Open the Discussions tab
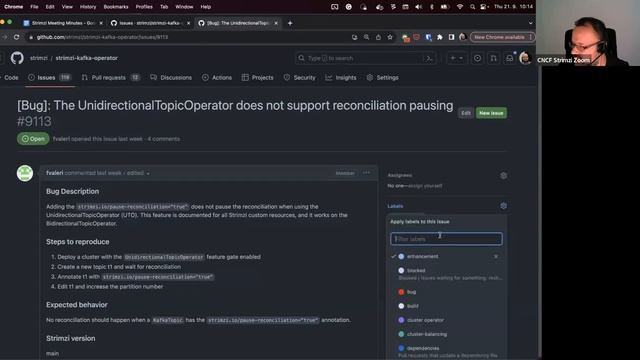 (171, 78)
